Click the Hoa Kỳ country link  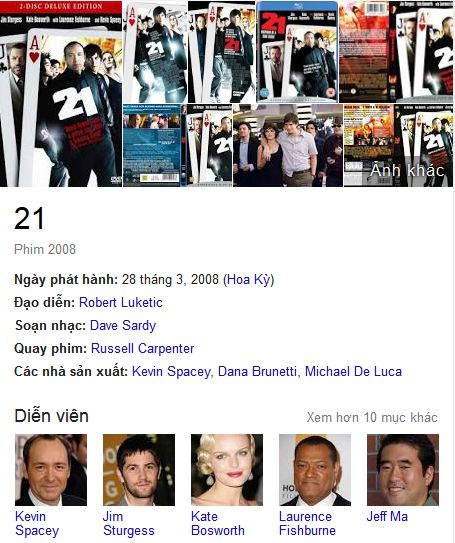(x=249, y=279)
